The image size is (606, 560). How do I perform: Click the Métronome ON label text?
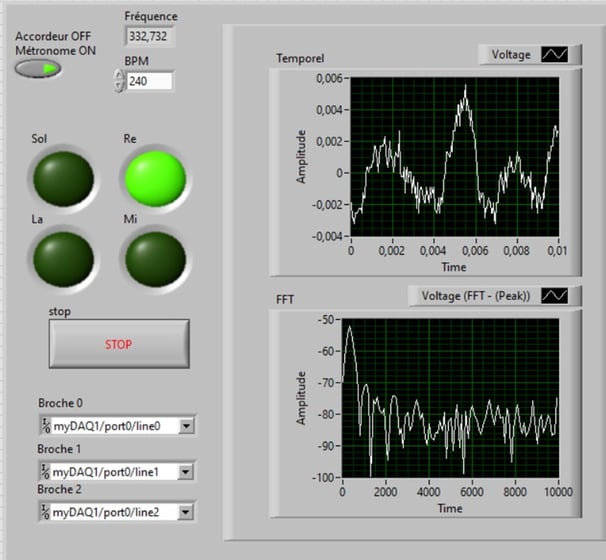pos(55,51)
